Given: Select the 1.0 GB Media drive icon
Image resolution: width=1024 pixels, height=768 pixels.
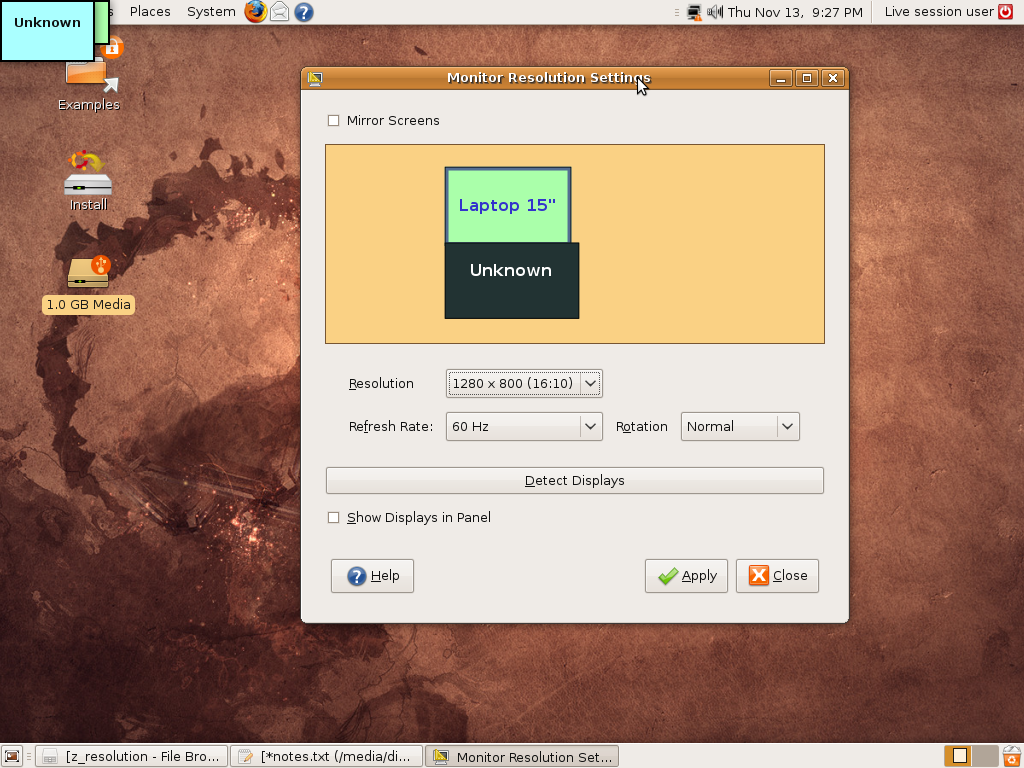Looking at the screenshot, I should click(x=88, y=274).
